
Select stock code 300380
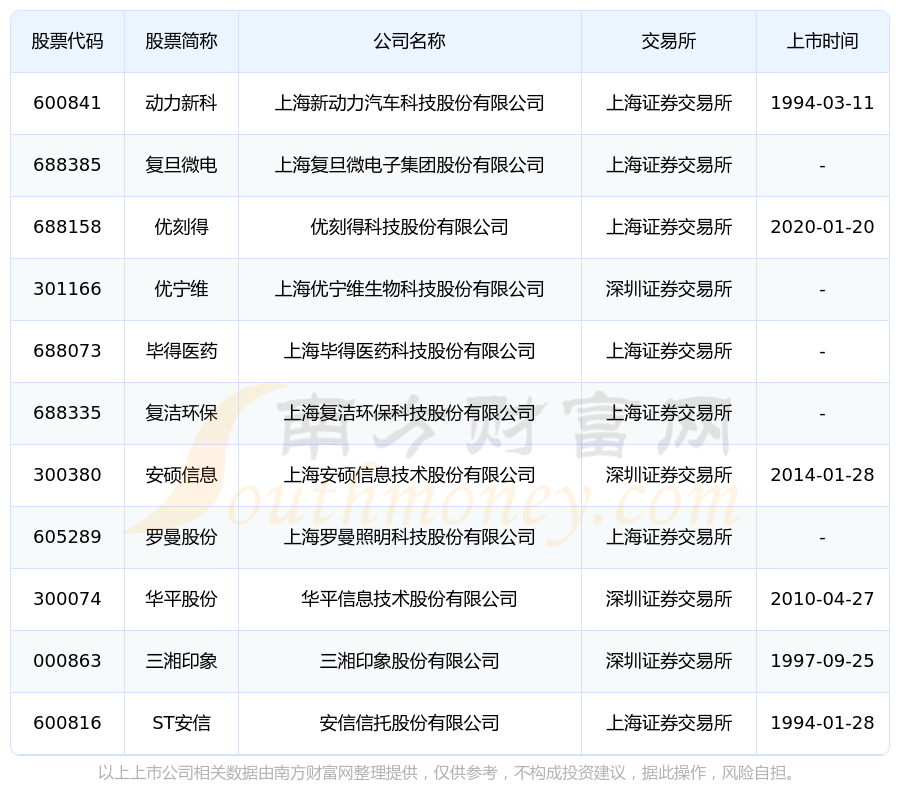pyautogui.click(x=67, y=475)
